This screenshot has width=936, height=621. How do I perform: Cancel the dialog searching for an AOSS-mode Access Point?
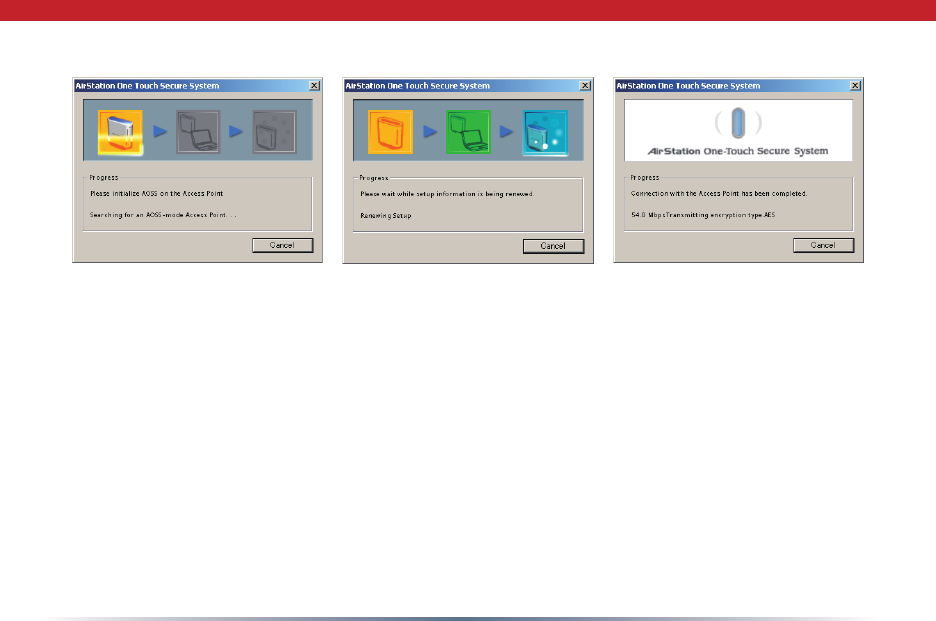(282, 245)
